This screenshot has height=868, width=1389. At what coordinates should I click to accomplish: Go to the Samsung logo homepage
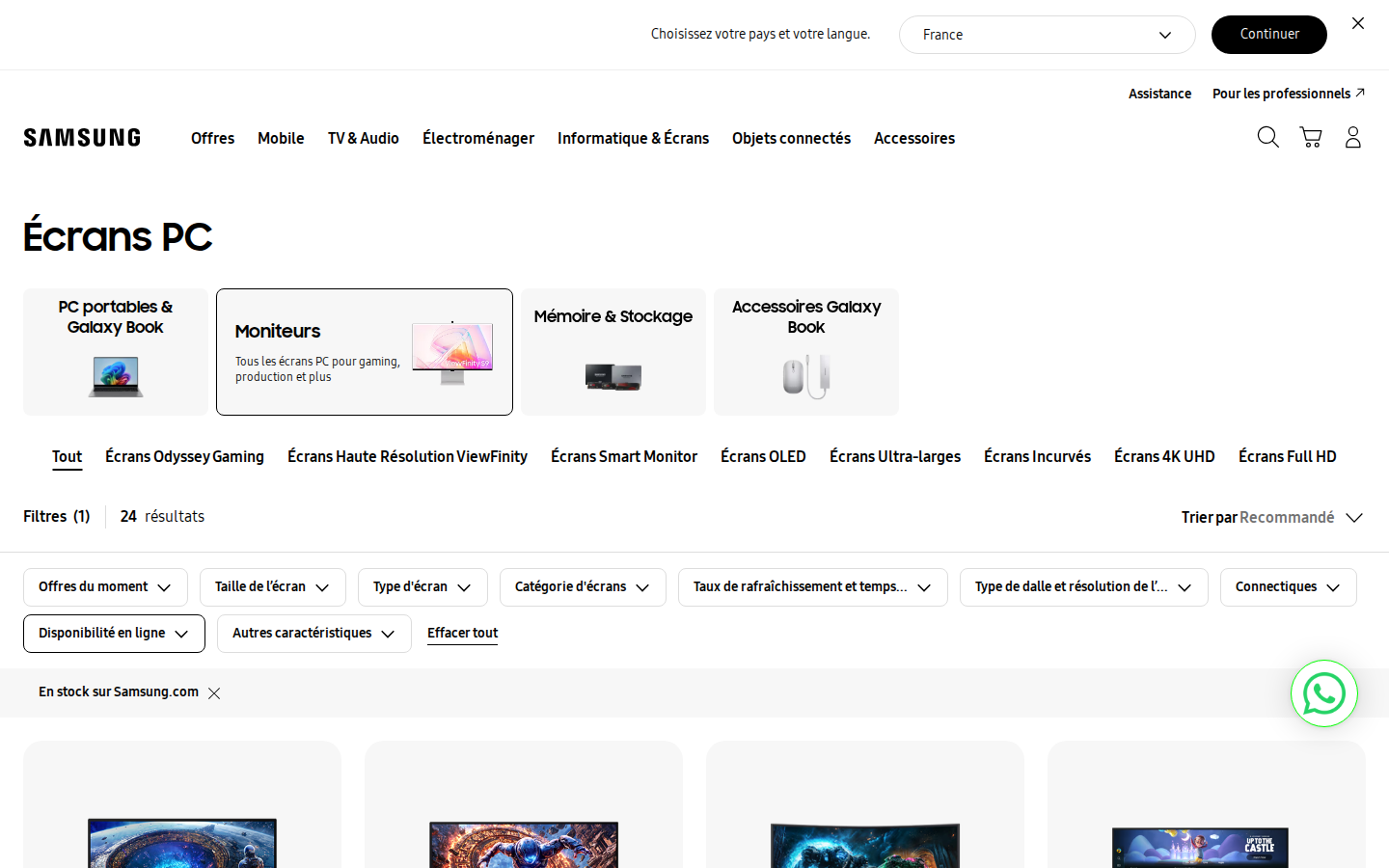[82, 138]
